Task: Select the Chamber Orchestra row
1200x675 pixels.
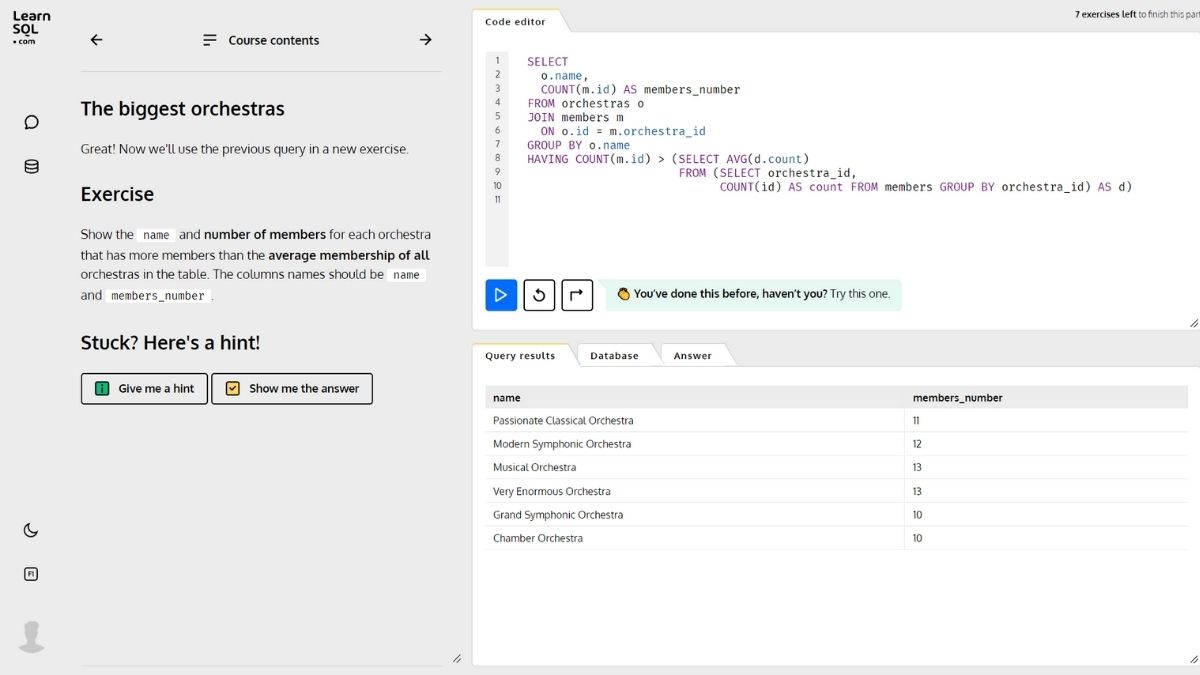Action: coord(837,538)
